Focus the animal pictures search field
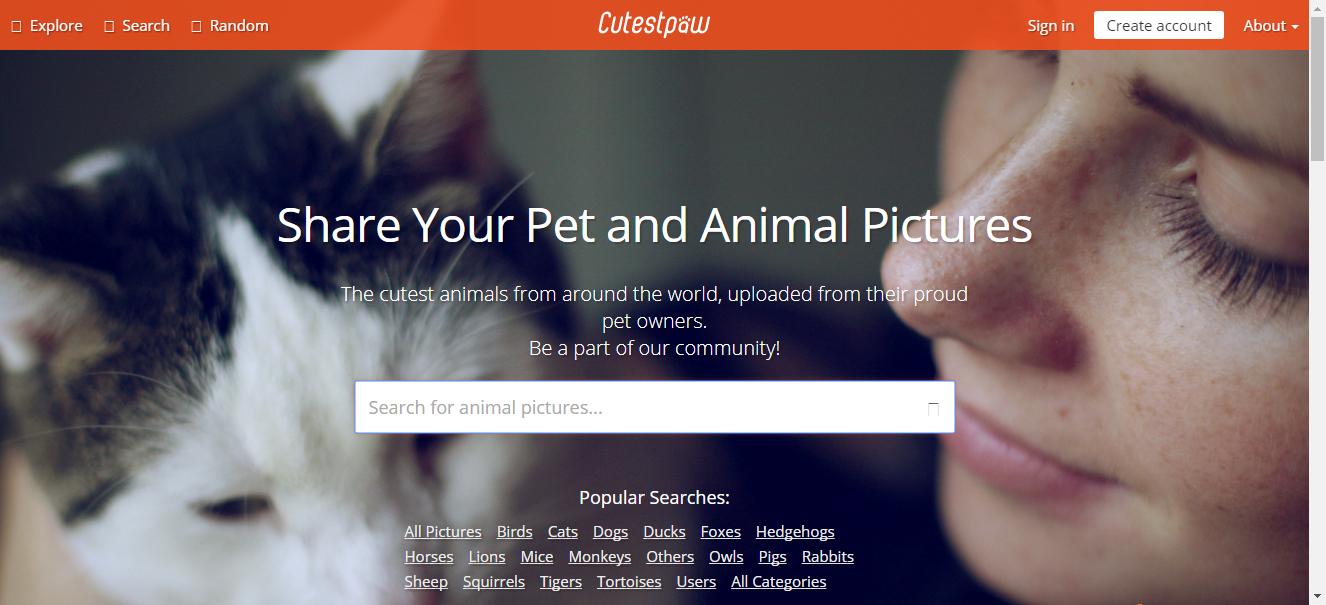This screenshot has width=1326, height=605. [640, 407]
